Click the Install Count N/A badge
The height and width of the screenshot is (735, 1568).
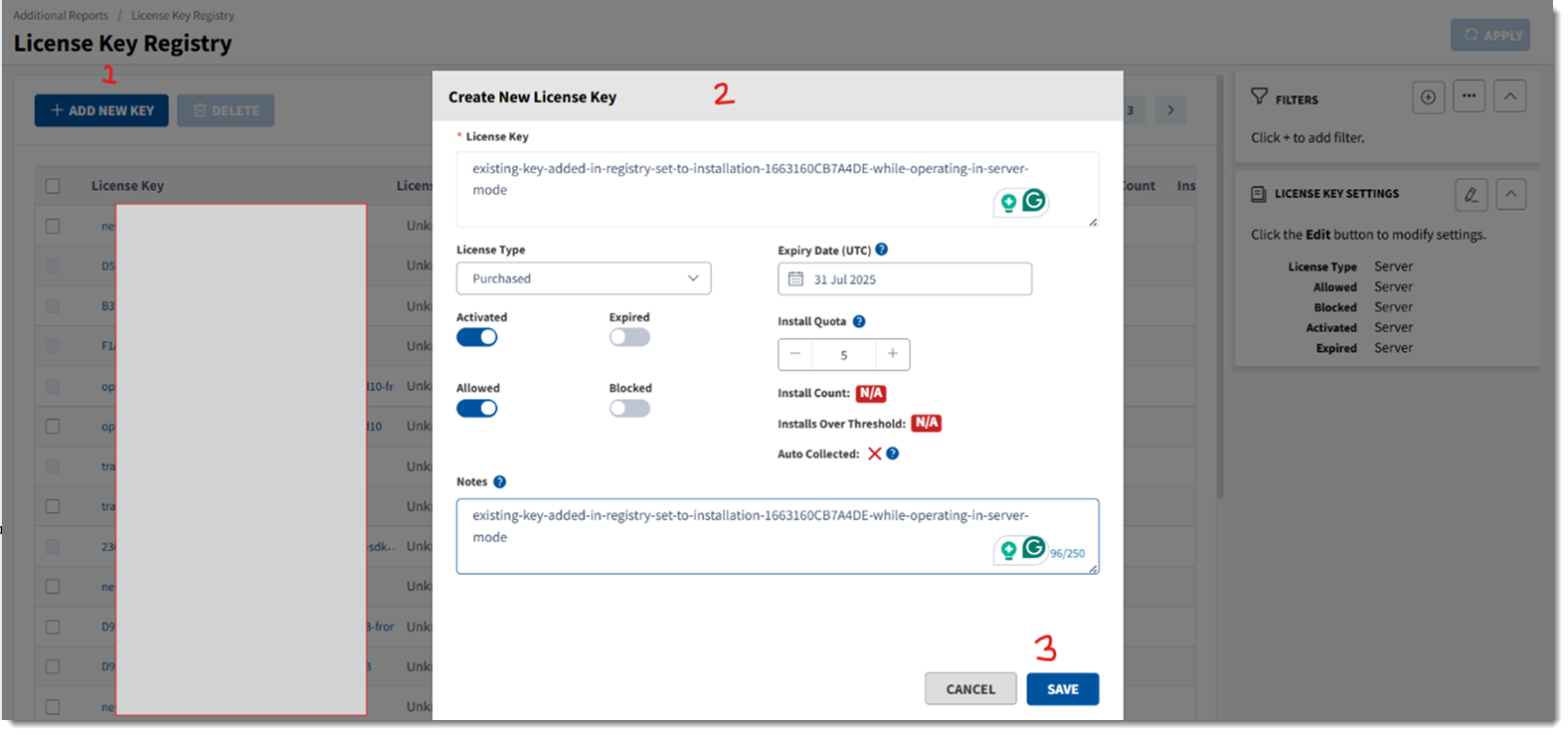coord(871,393)
